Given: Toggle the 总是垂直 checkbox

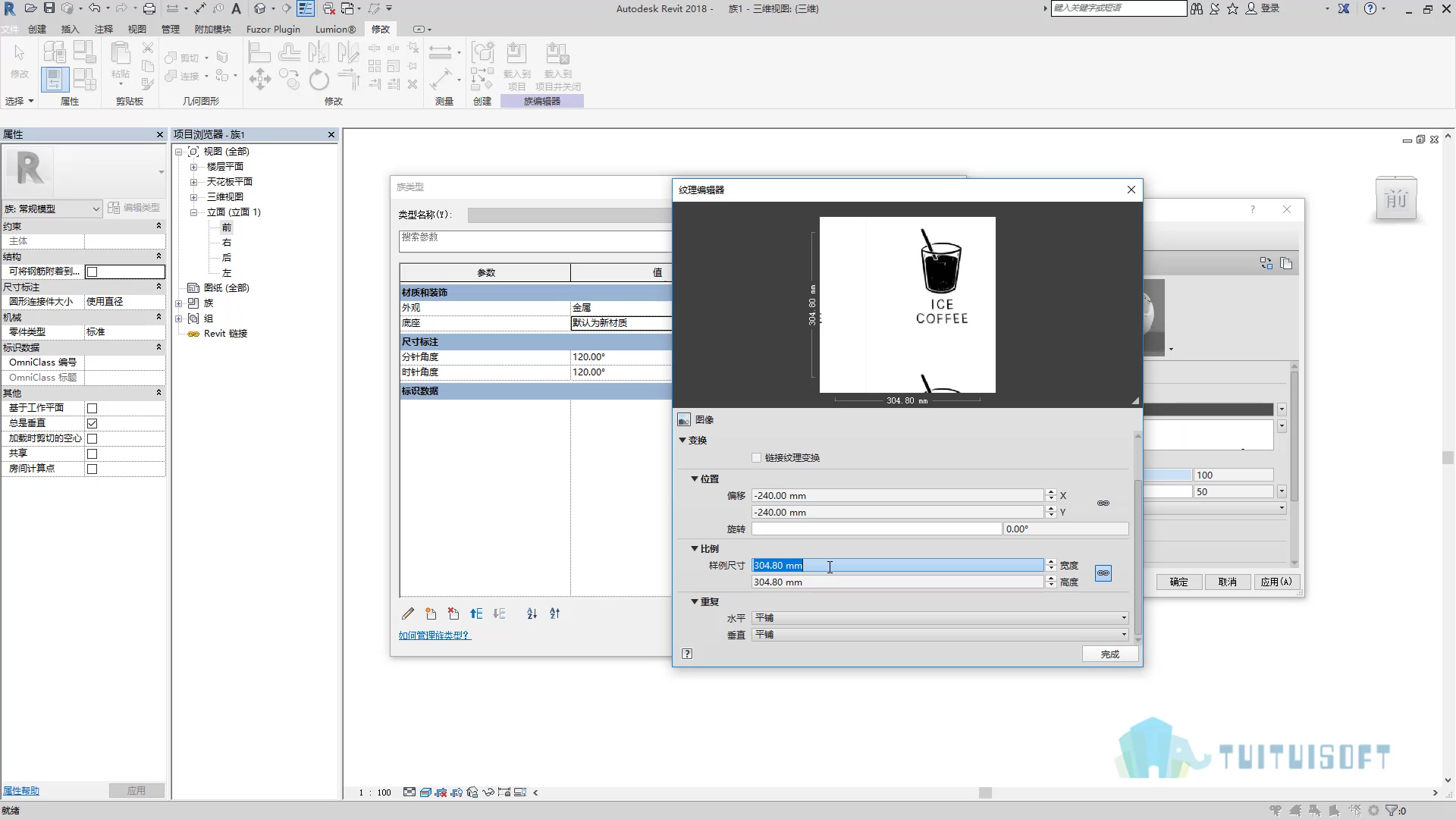Looking at the screenshot, I should [x=93, y=423].
